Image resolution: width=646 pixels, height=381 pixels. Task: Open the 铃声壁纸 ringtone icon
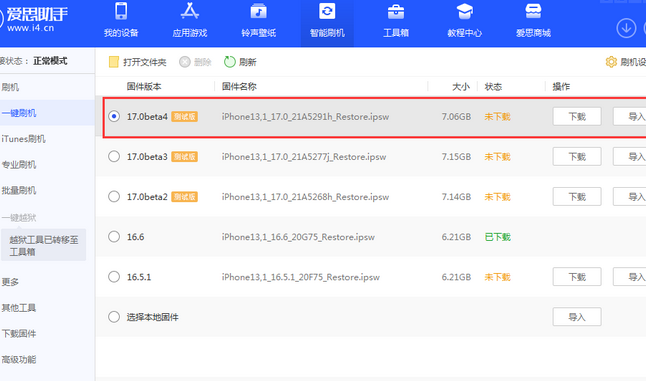258,12
